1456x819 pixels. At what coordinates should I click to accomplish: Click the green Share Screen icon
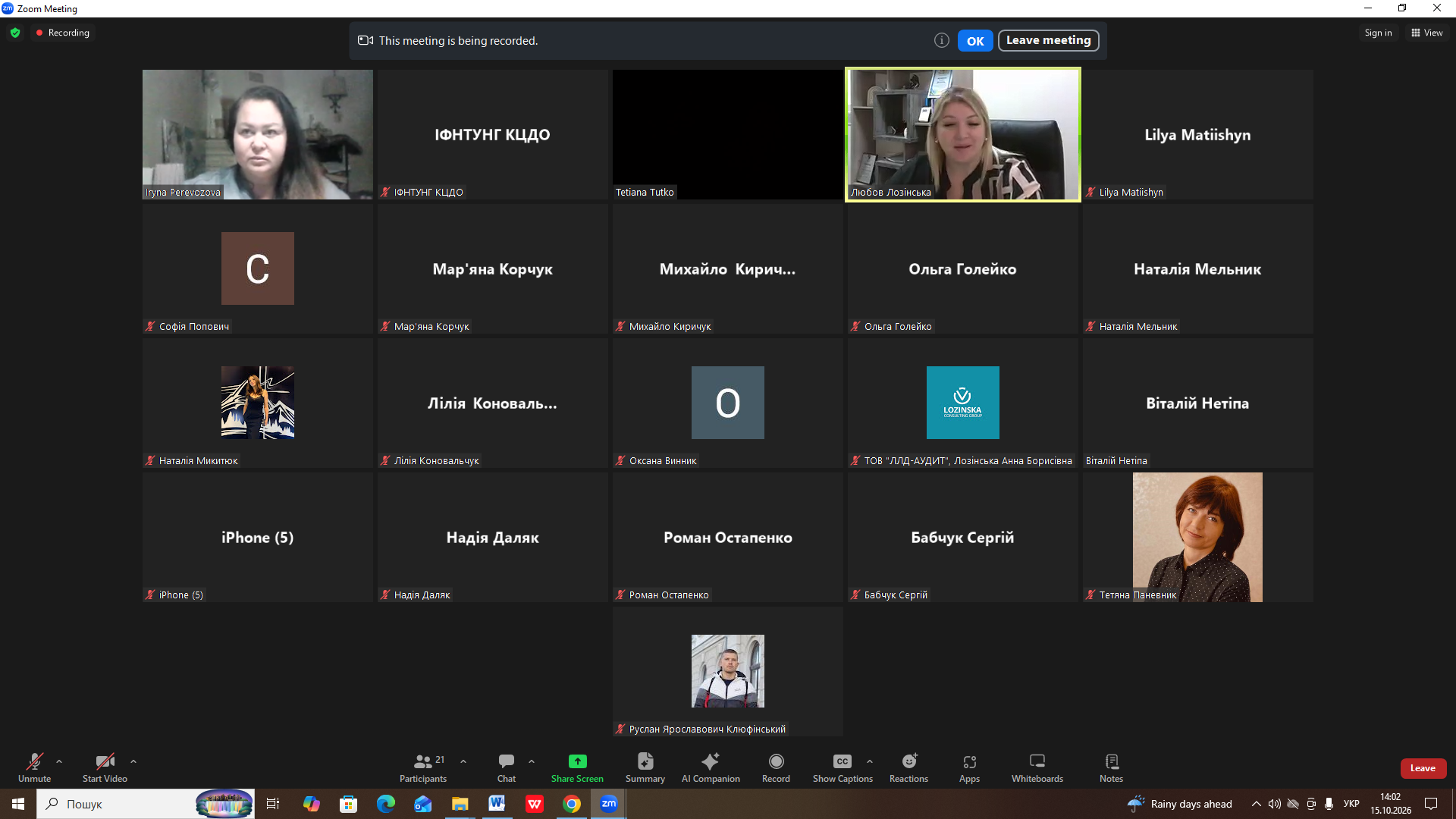point(577,761)
